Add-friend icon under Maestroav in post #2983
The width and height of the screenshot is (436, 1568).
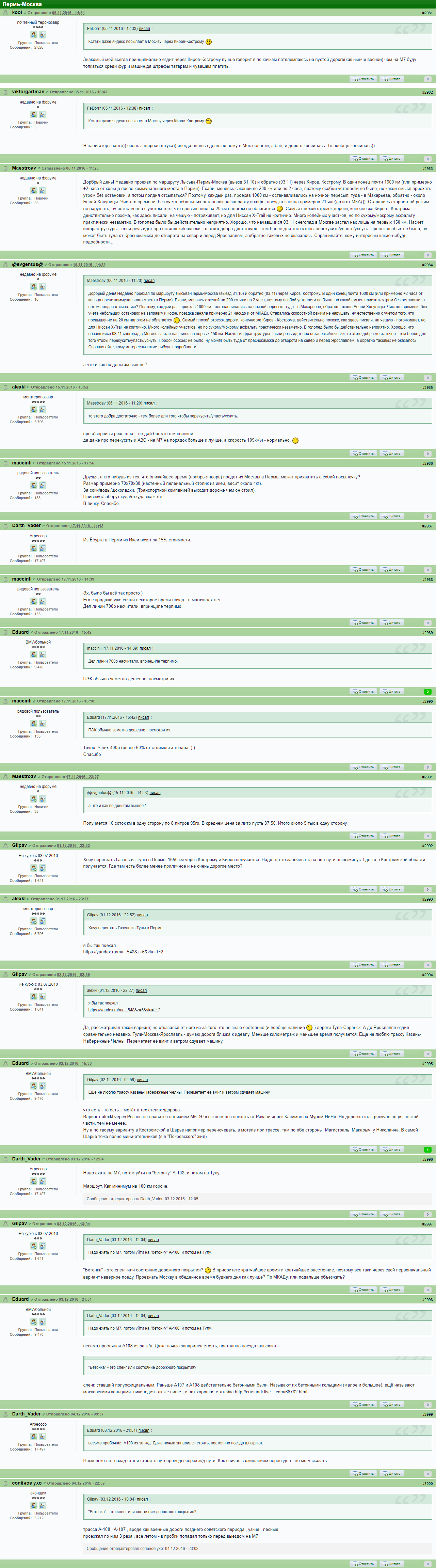coord(34,191)
